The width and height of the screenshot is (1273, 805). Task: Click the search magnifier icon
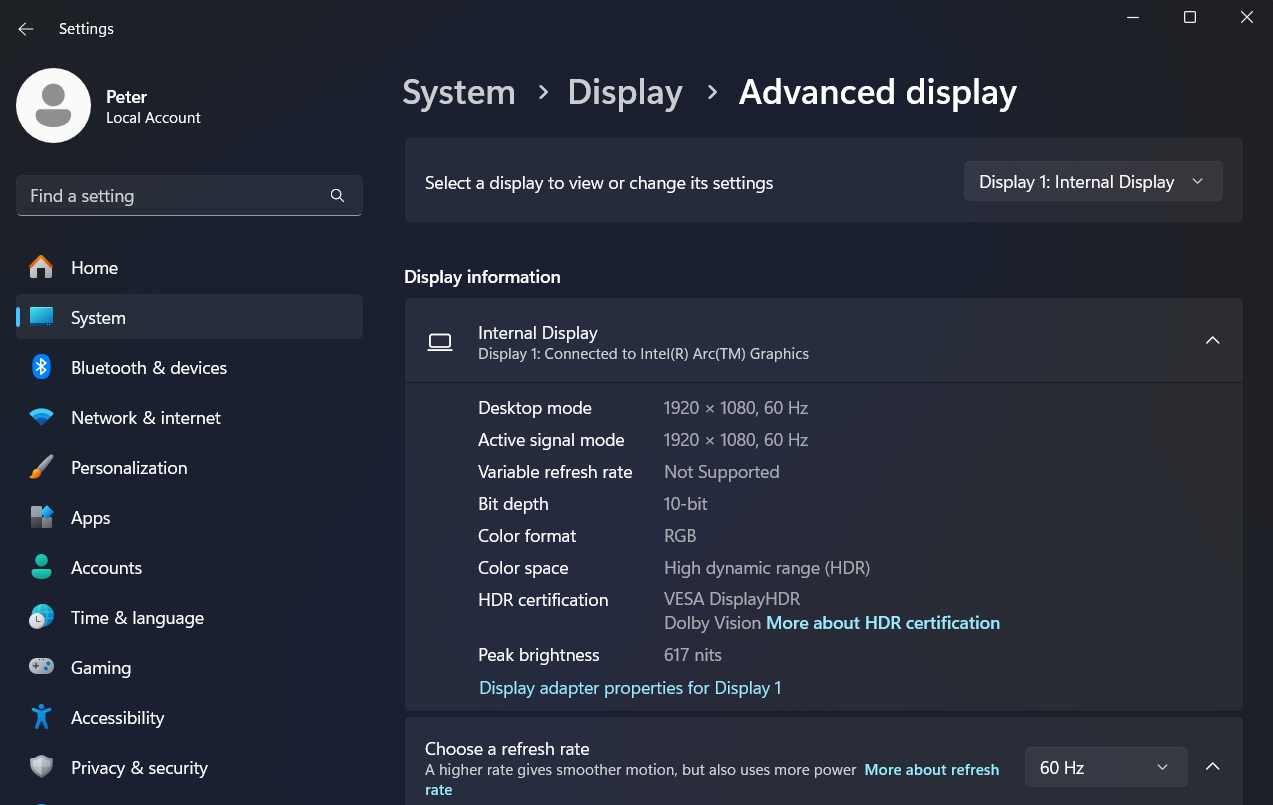(x=337, y=196)
